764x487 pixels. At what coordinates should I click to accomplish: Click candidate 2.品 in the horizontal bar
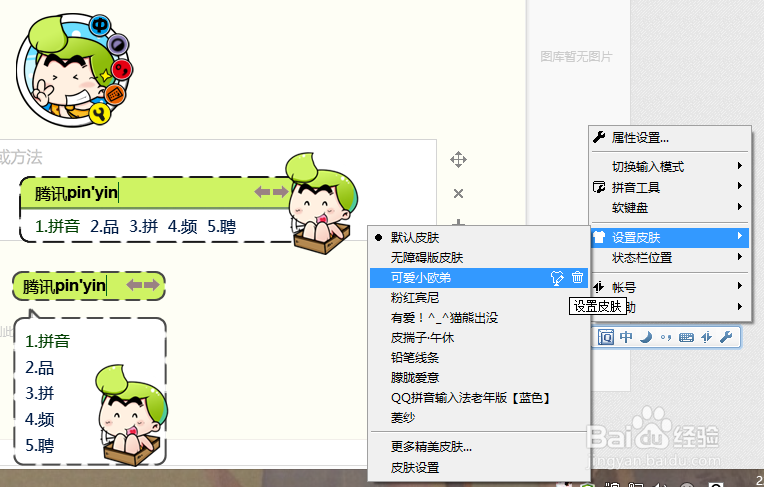tap(104, 227)
